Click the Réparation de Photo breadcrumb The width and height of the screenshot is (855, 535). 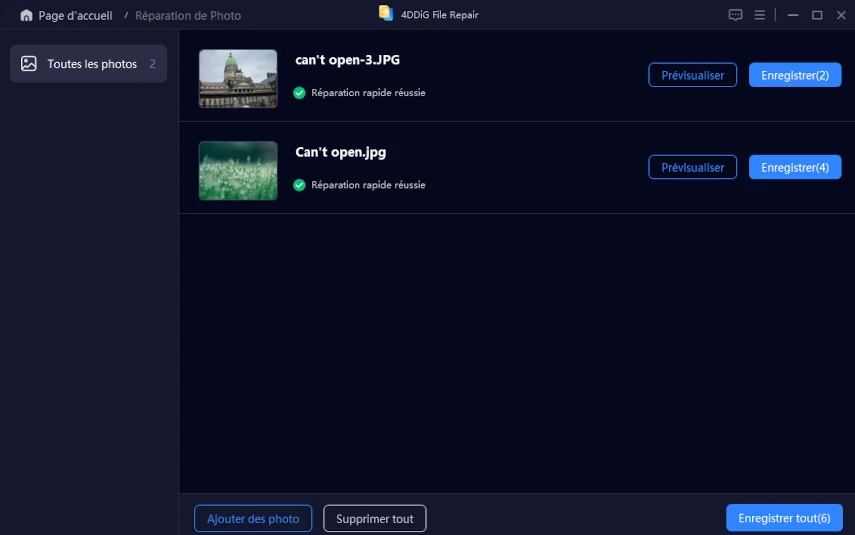tap(188, 16)
